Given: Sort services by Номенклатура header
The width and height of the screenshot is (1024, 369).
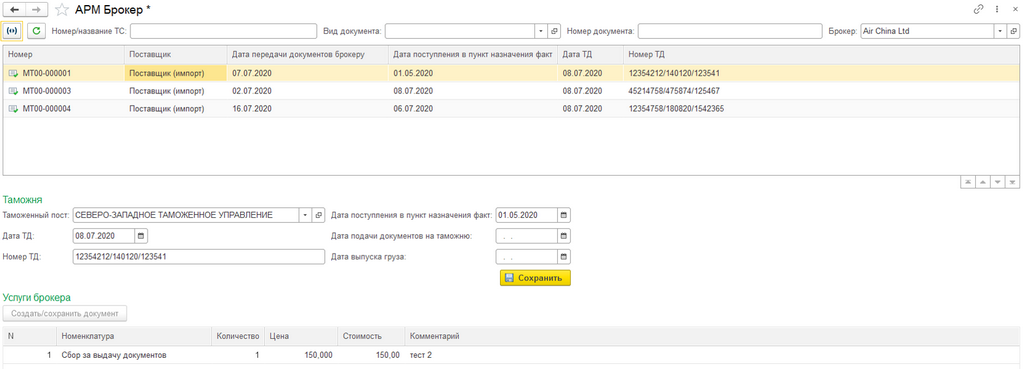Looking at the screenshot, I should (134, 336).
